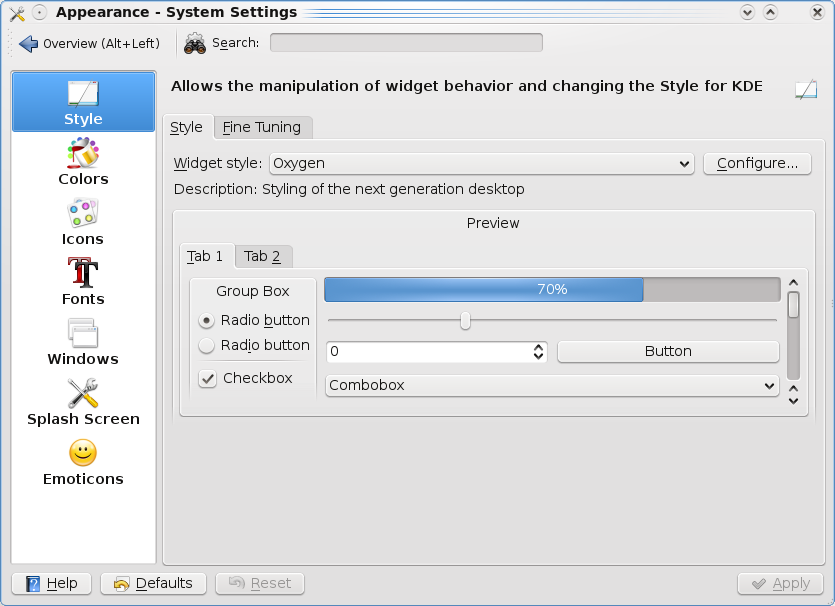This screenshot has height=606, width=835.
Task: Select the first Radio button in preview
Action: 207,321
